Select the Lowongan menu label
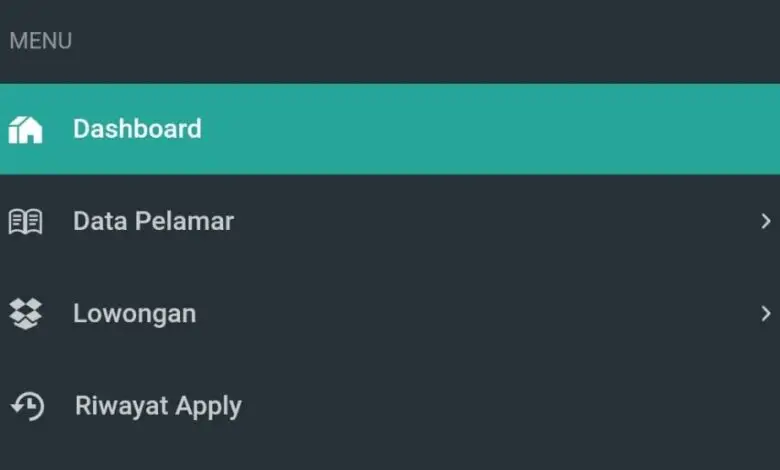 [x=135, y=314]
